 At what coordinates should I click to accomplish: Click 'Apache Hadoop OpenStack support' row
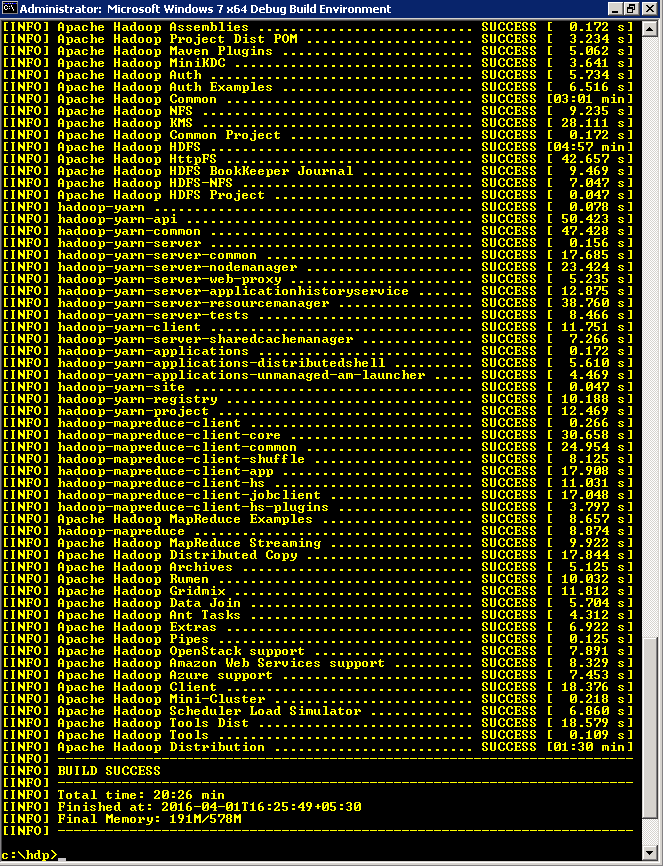pyautogui.click(x=318, y=652)
